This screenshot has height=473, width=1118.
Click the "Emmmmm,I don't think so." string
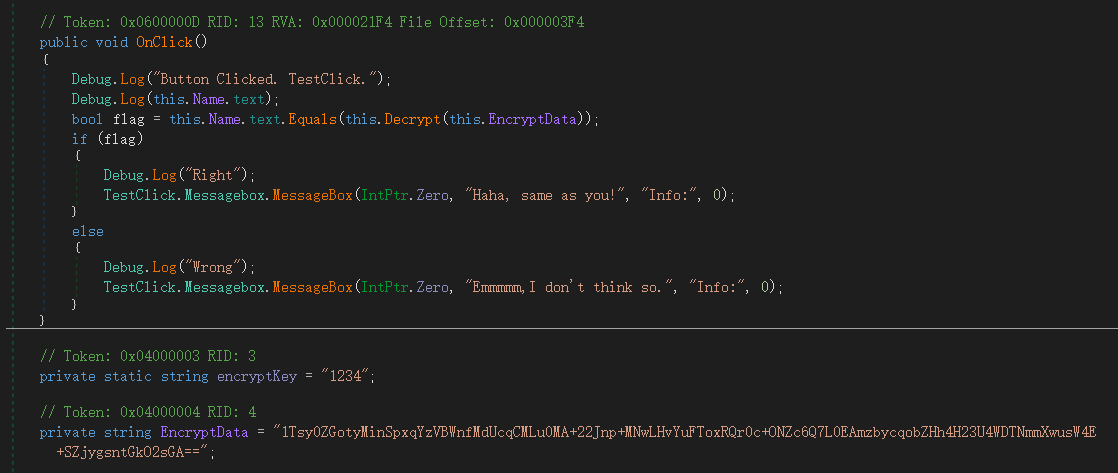(565, 287)
